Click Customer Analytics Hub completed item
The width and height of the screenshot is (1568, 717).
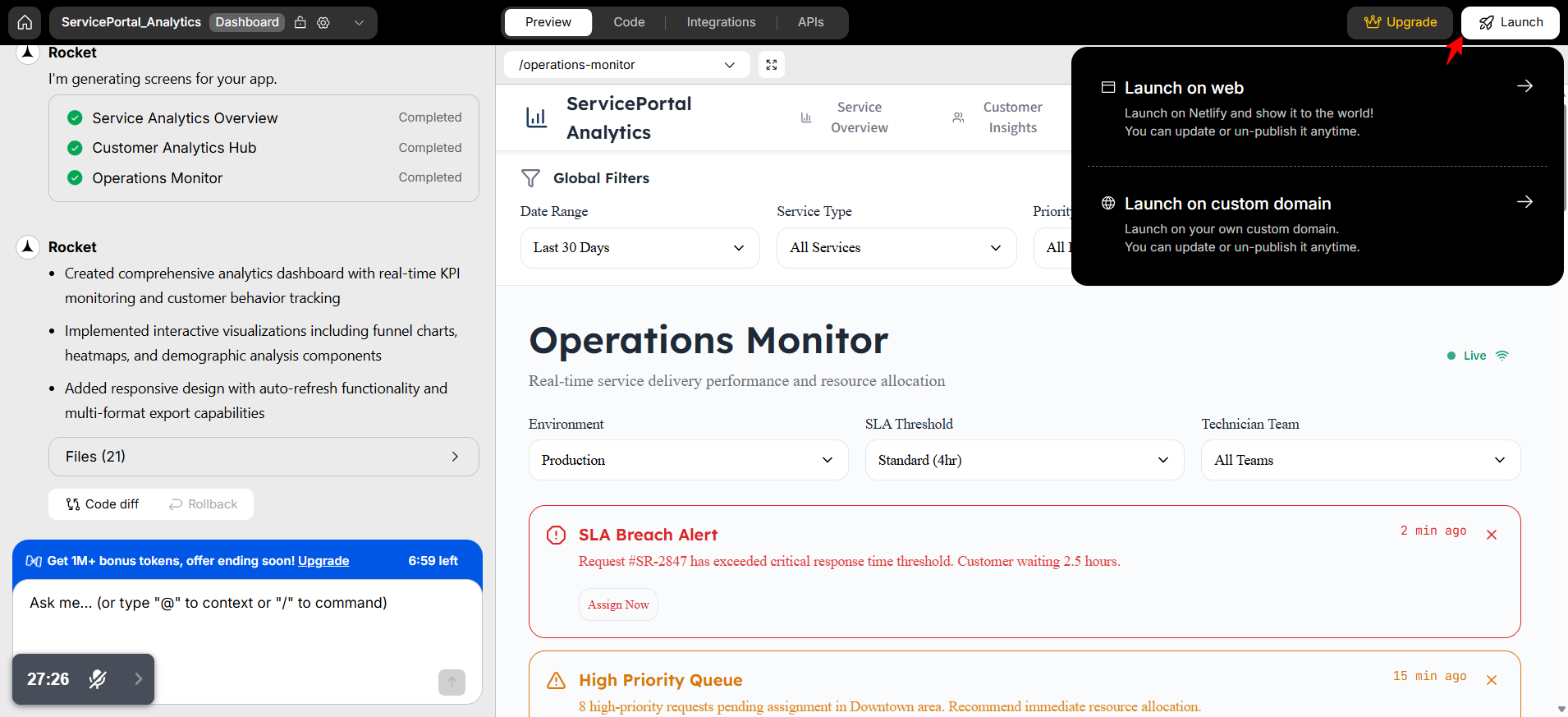pyautogui.click(x=264, y=148)
